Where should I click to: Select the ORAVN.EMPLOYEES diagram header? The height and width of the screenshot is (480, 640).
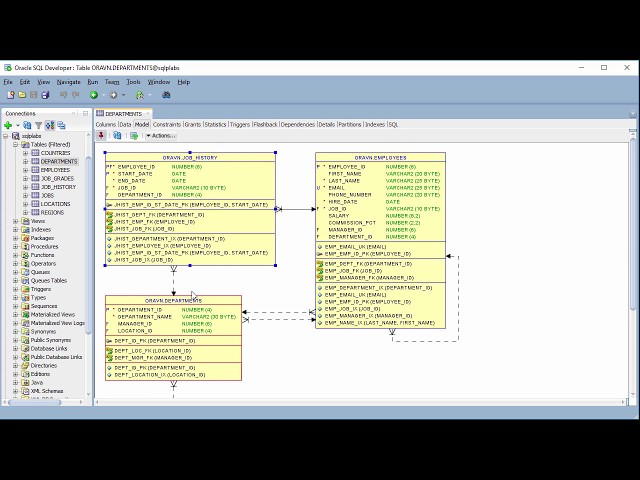point(380,157)
